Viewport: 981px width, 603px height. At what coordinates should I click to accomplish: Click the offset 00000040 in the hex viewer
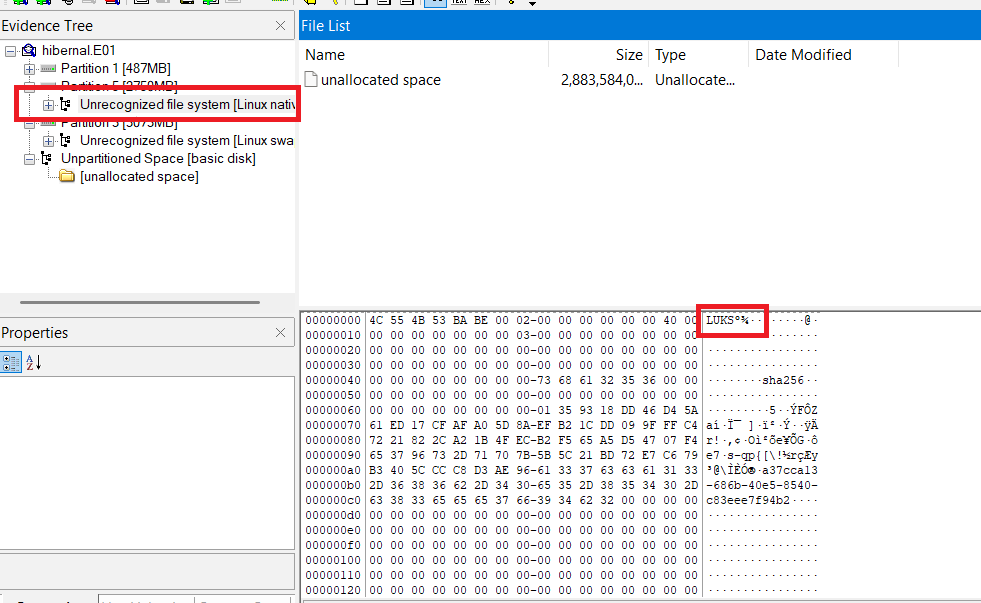(x=333, y=380)
